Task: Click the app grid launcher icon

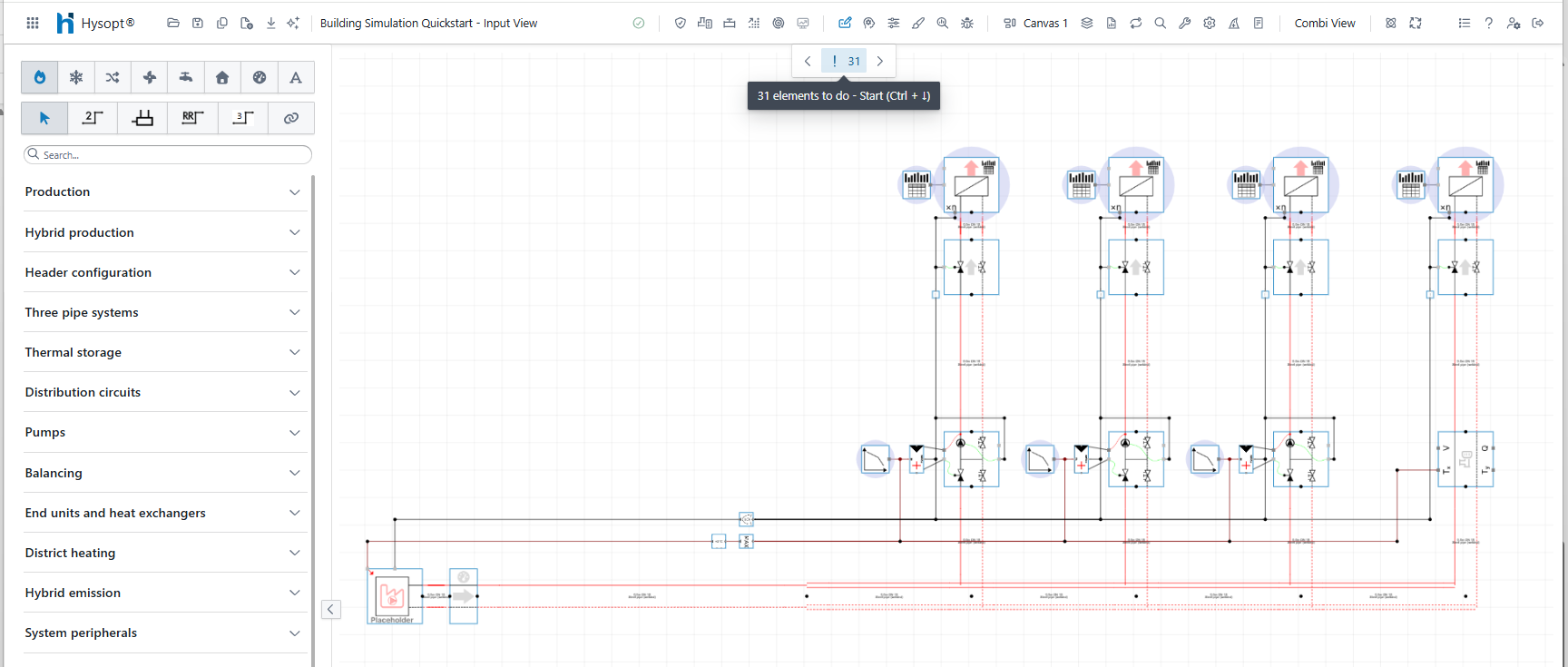Action: coord(33,24)
